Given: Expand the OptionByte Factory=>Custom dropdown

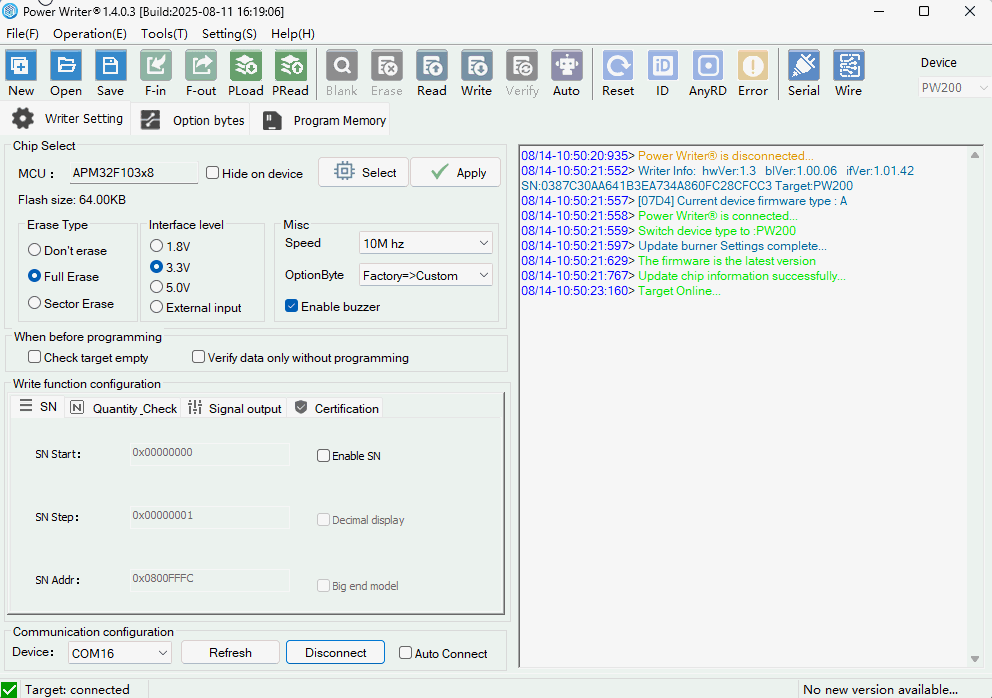Looking at the screenshot, I should 425,275.
